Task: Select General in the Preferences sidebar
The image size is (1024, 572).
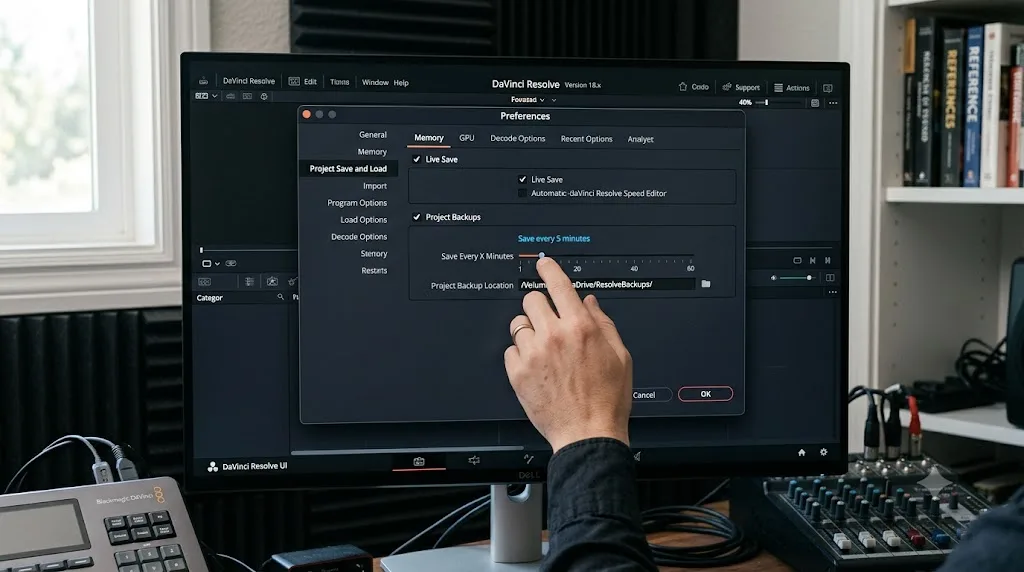Action: (x=372, y=135)
